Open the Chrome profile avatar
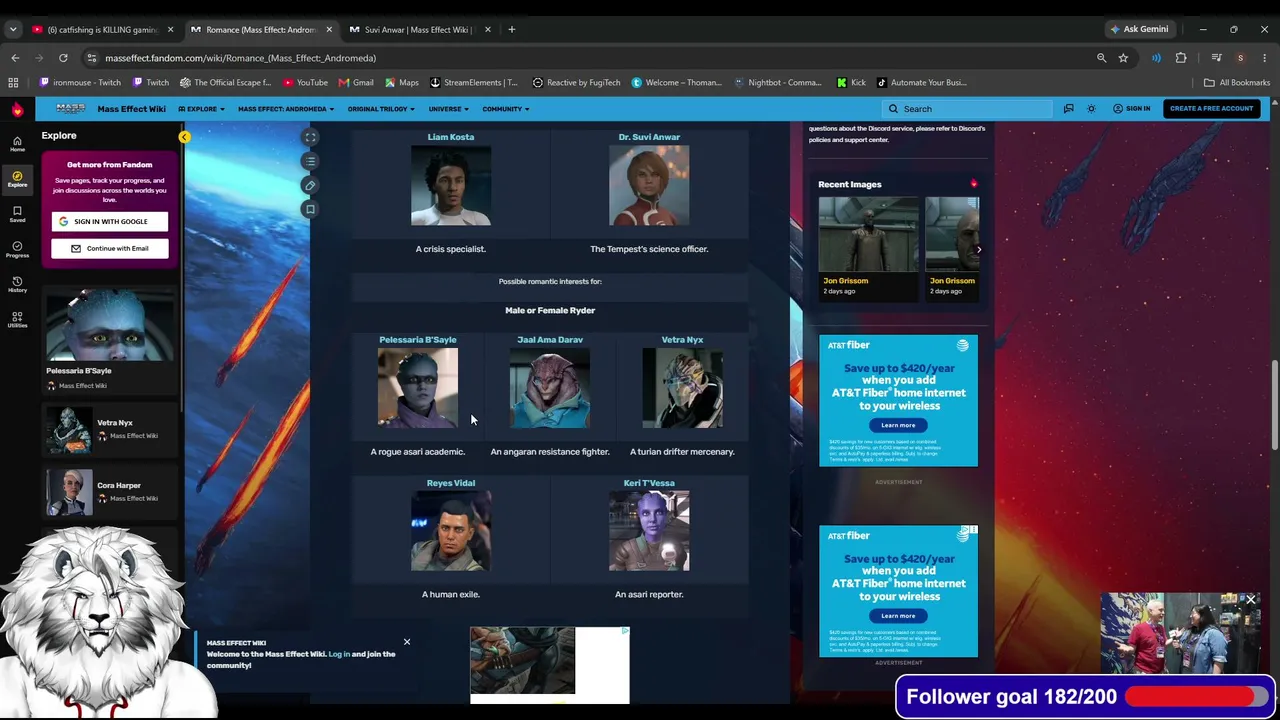The width and height of the screenshot is (1280, 720). pos(1240,58)
